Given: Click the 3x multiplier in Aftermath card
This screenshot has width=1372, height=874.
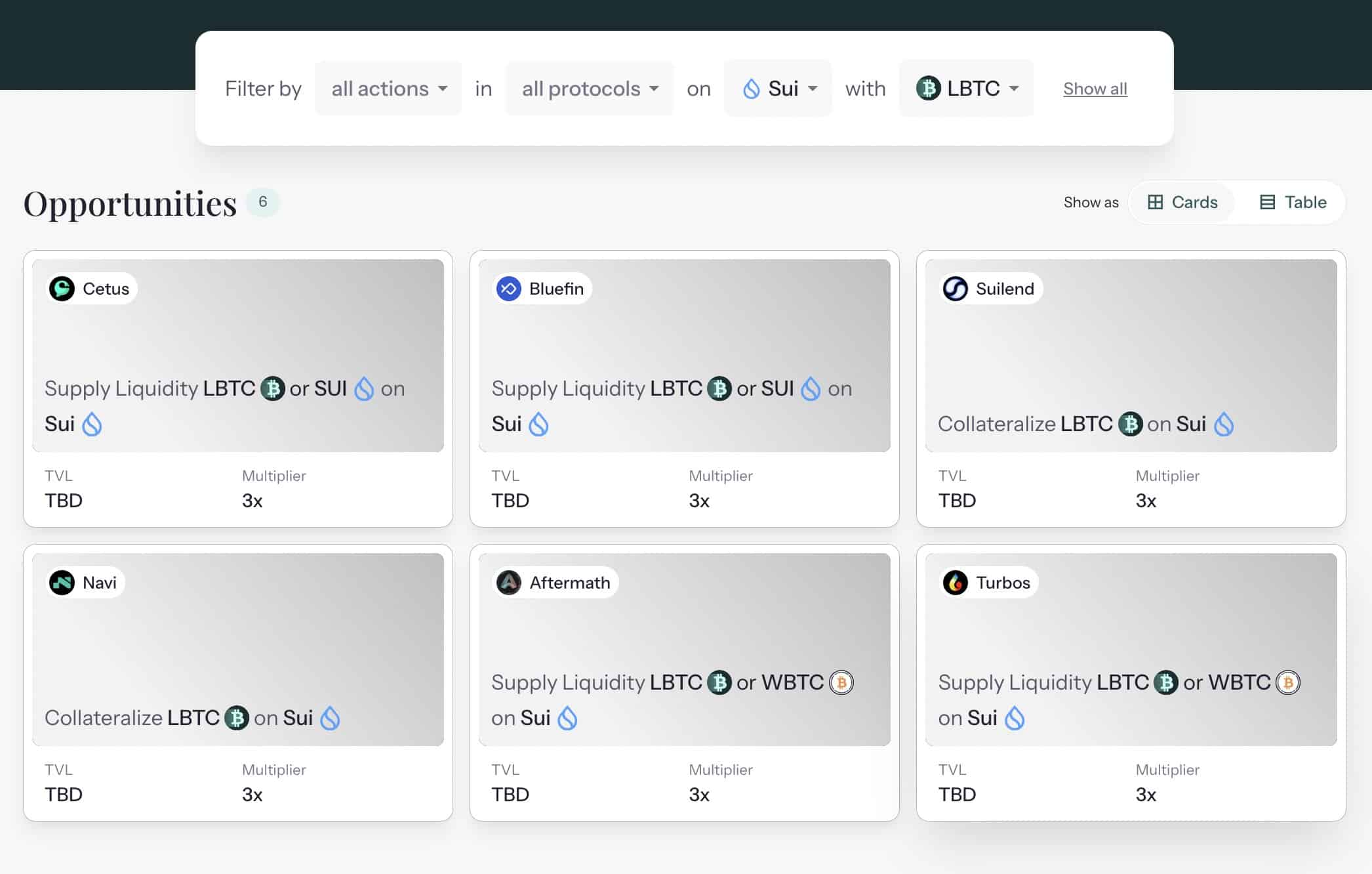Looking at the screenshot, I should [699, 795].
